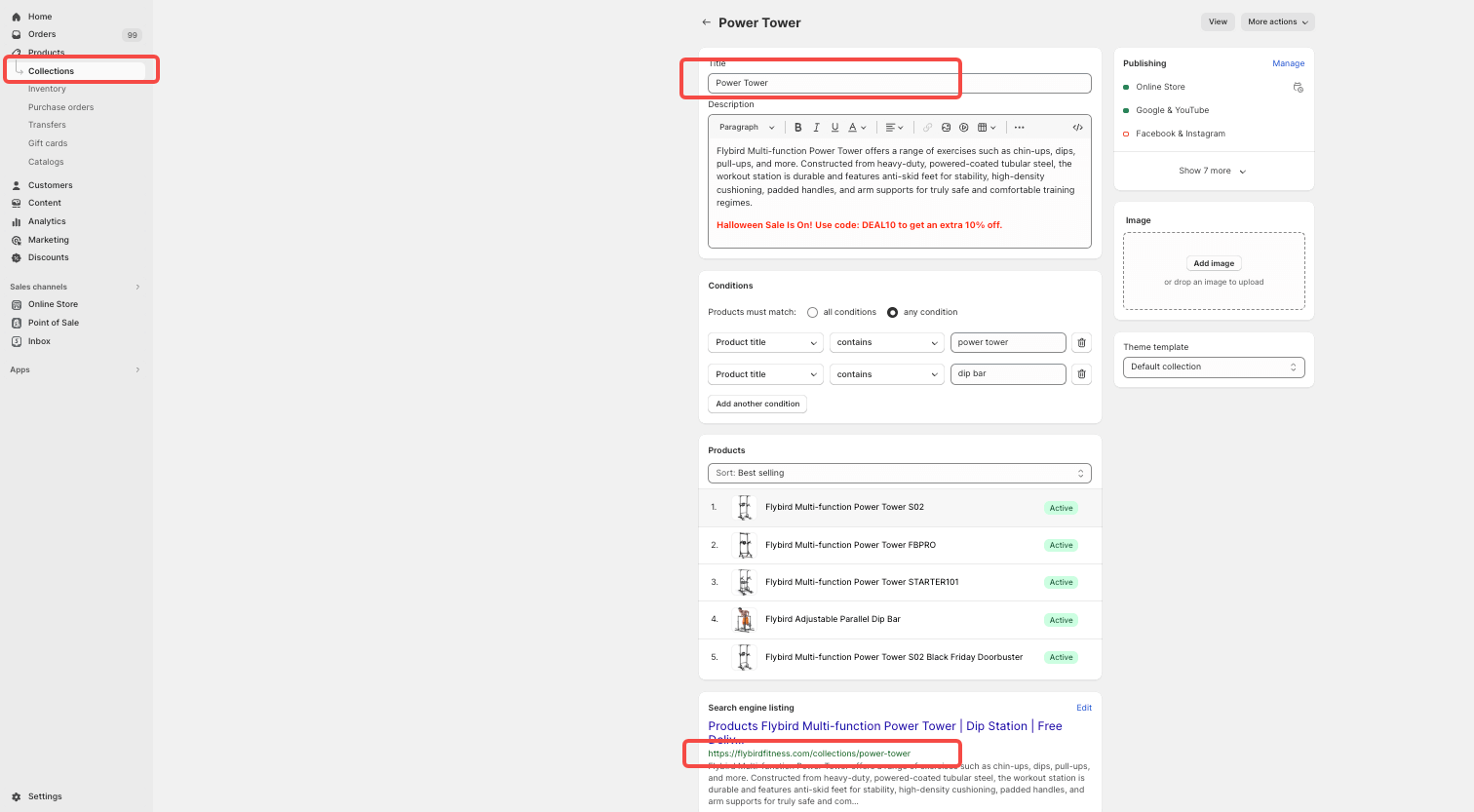Toggle bold formatting in description editor
Screen dimensions: 1474x812
point(797,128)
